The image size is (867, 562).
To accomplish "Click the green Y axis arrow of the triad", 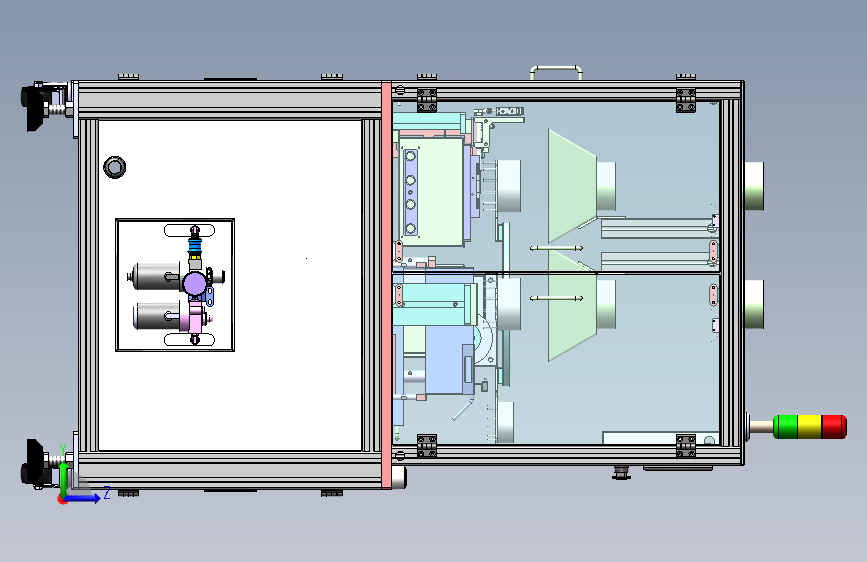I will pyautogui.click(x=64, y=480).
